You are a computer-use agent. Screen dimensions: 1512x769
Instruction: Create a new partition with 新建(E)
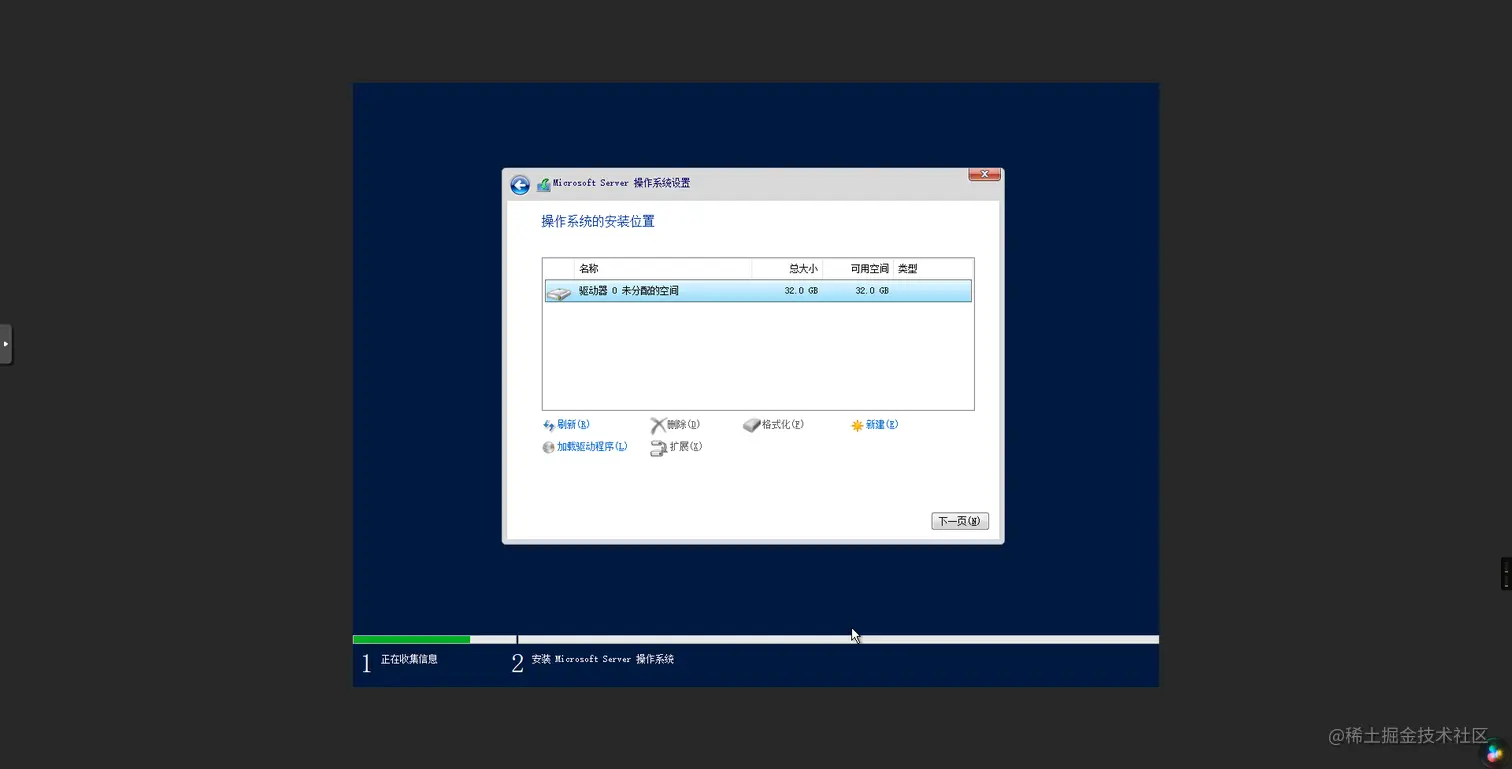pos(875,425)
